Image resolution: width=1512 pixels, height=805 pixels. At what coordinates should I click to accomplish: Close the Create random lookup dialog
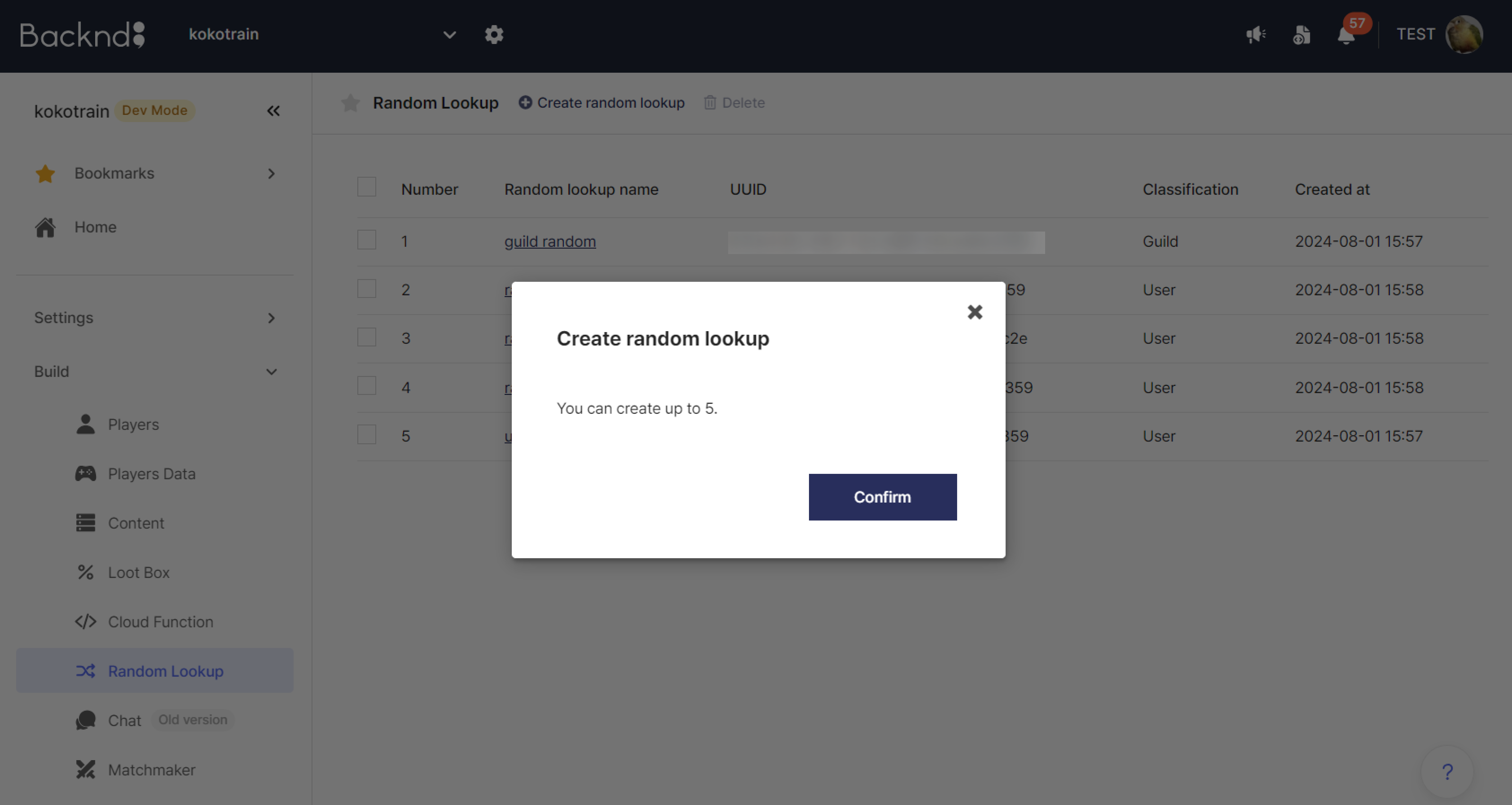pos(974,312)
